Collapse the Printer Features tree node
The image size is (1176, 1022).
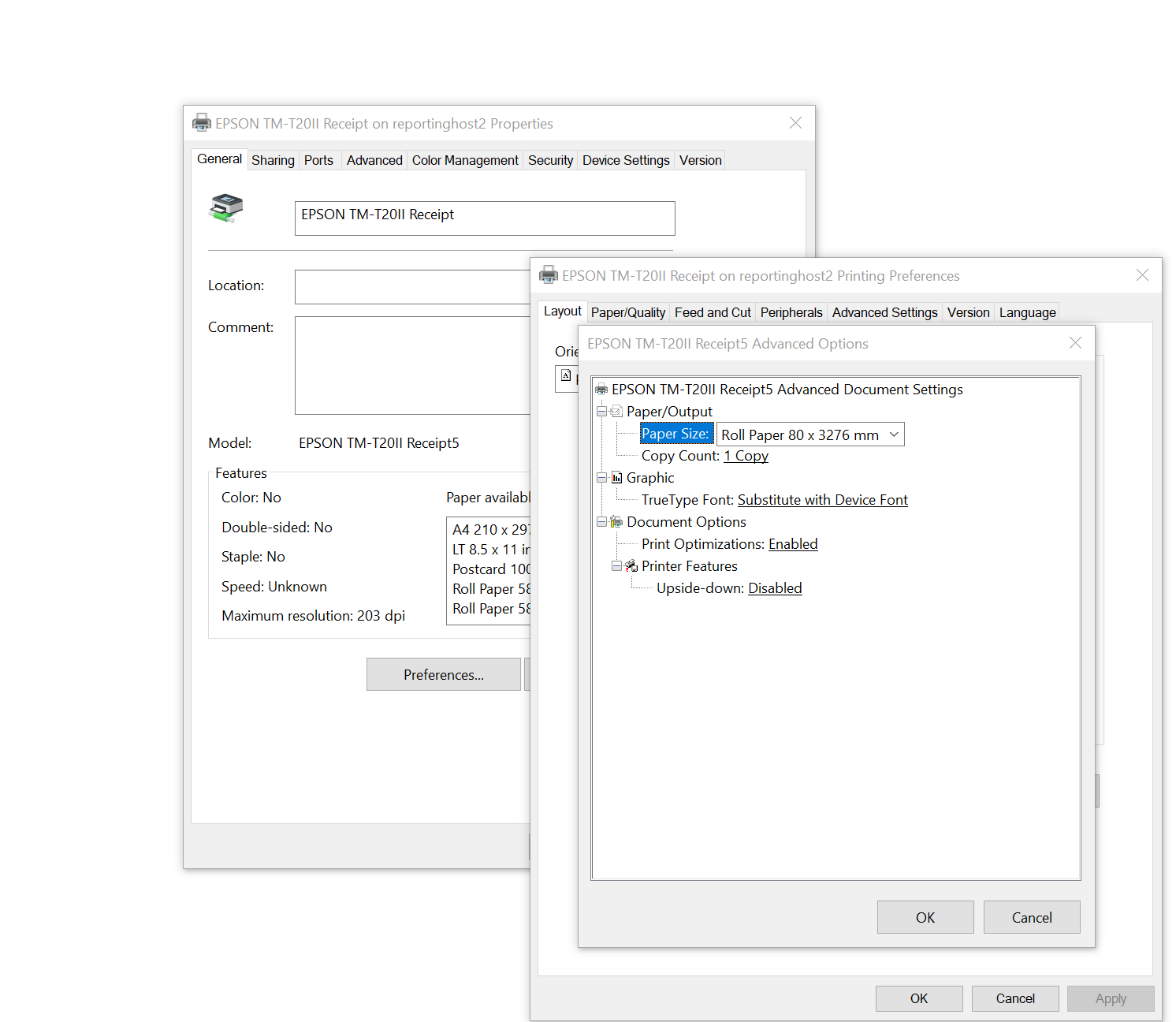tap(616, 566)
